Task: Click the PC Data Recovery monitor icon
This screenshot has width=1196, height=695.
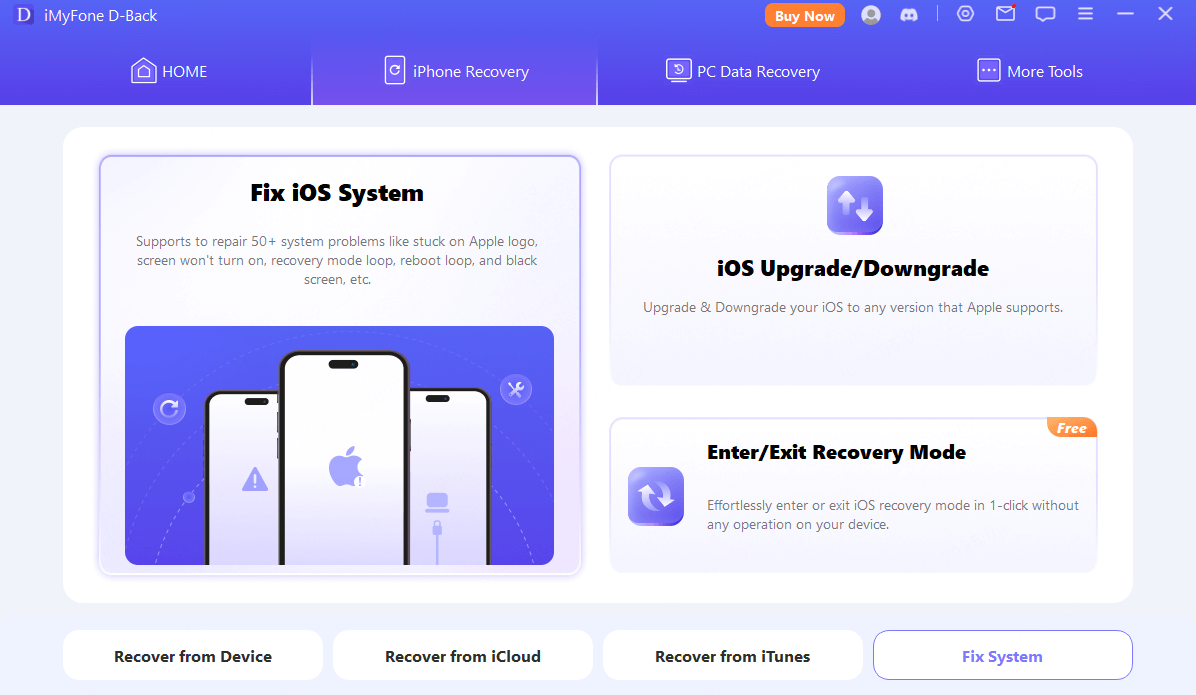Action: (x=678, y=70)
